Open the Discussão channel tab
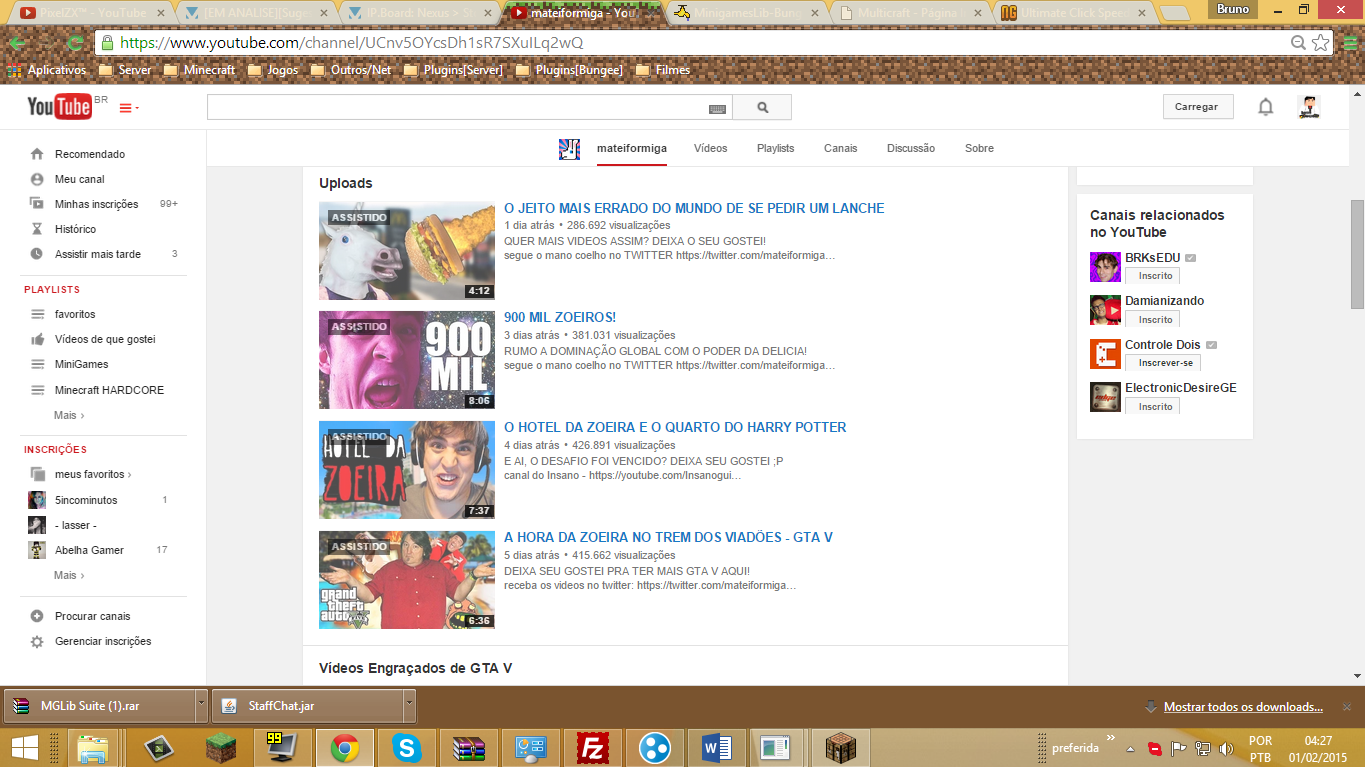The image size is (1365, 767). (911, 148)
